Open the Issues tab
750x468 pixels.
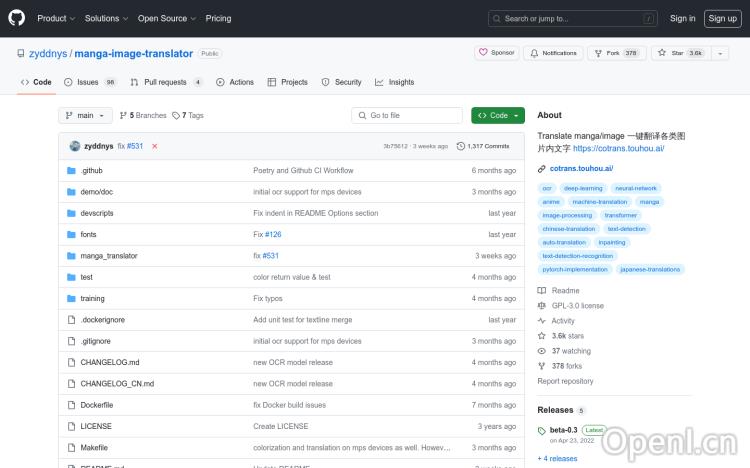point(90,82)
